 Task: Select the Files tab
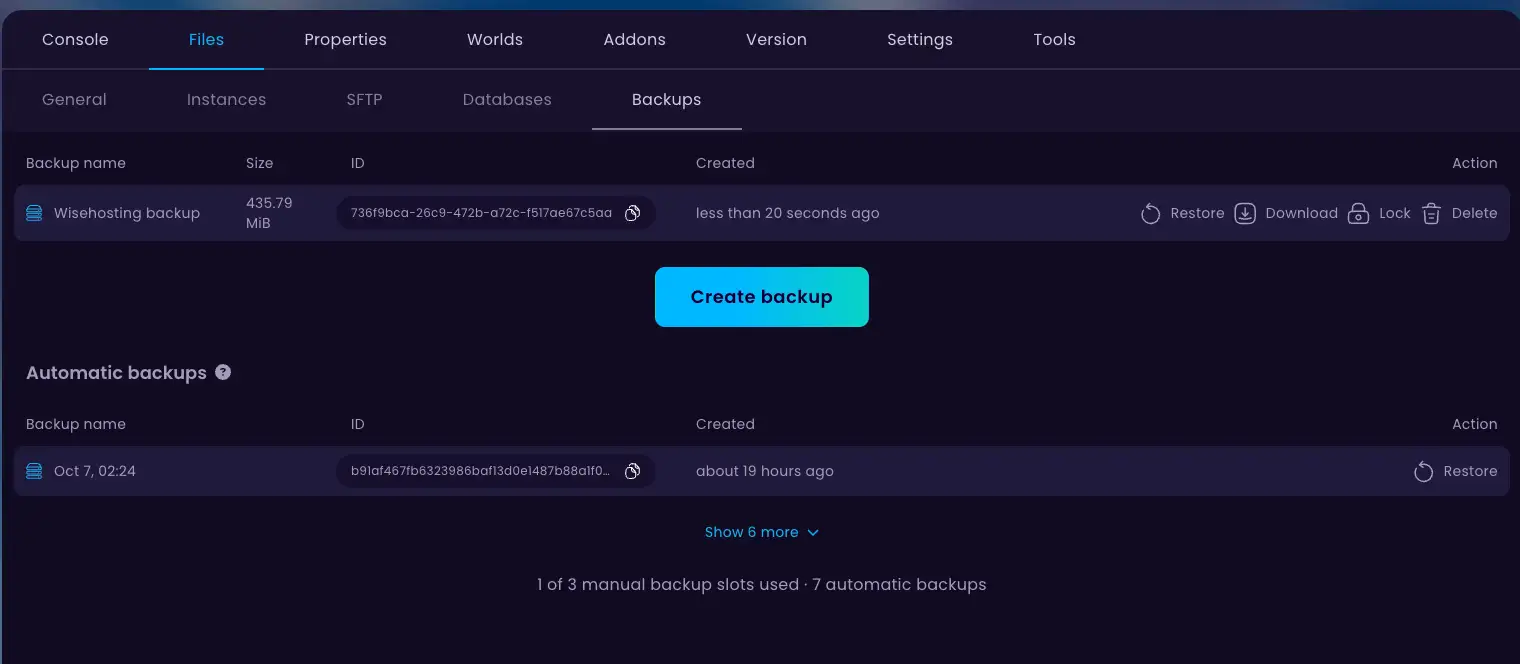point(206,40)
